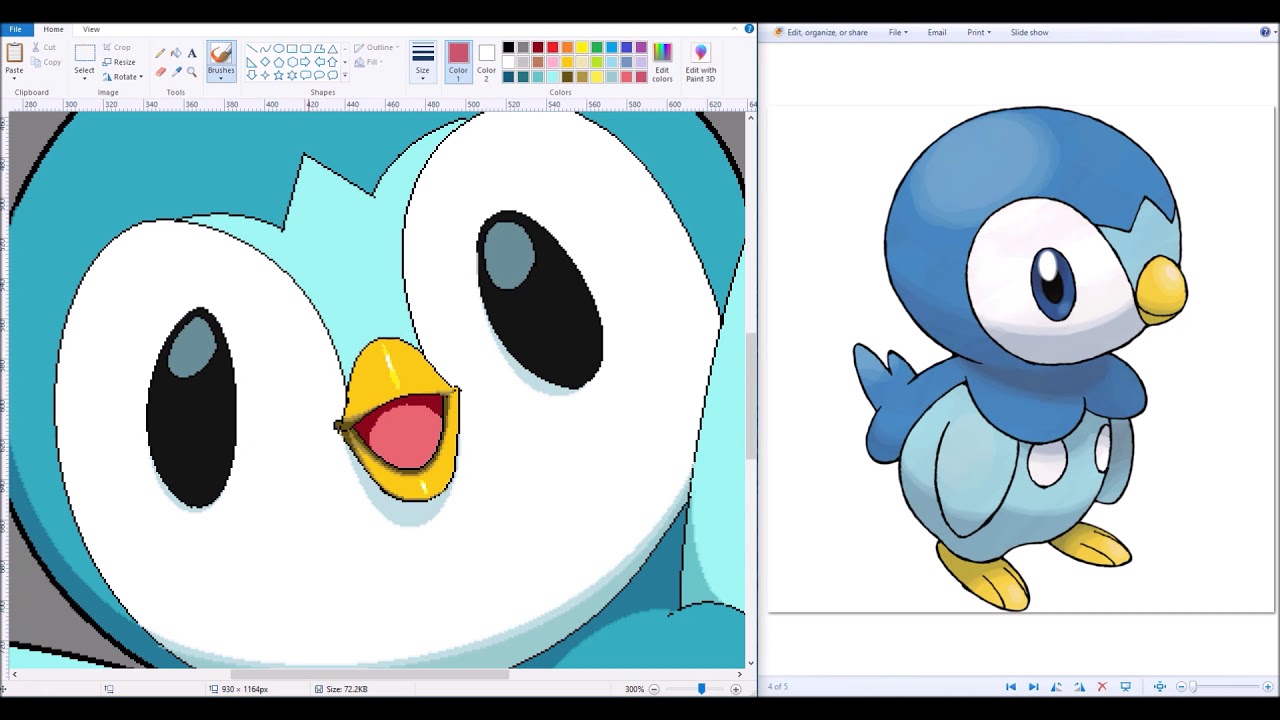1280x720 pixels.
Task: Select the Eraser tool in Paint
Action: pyautogui.click(x=160, y=72)
